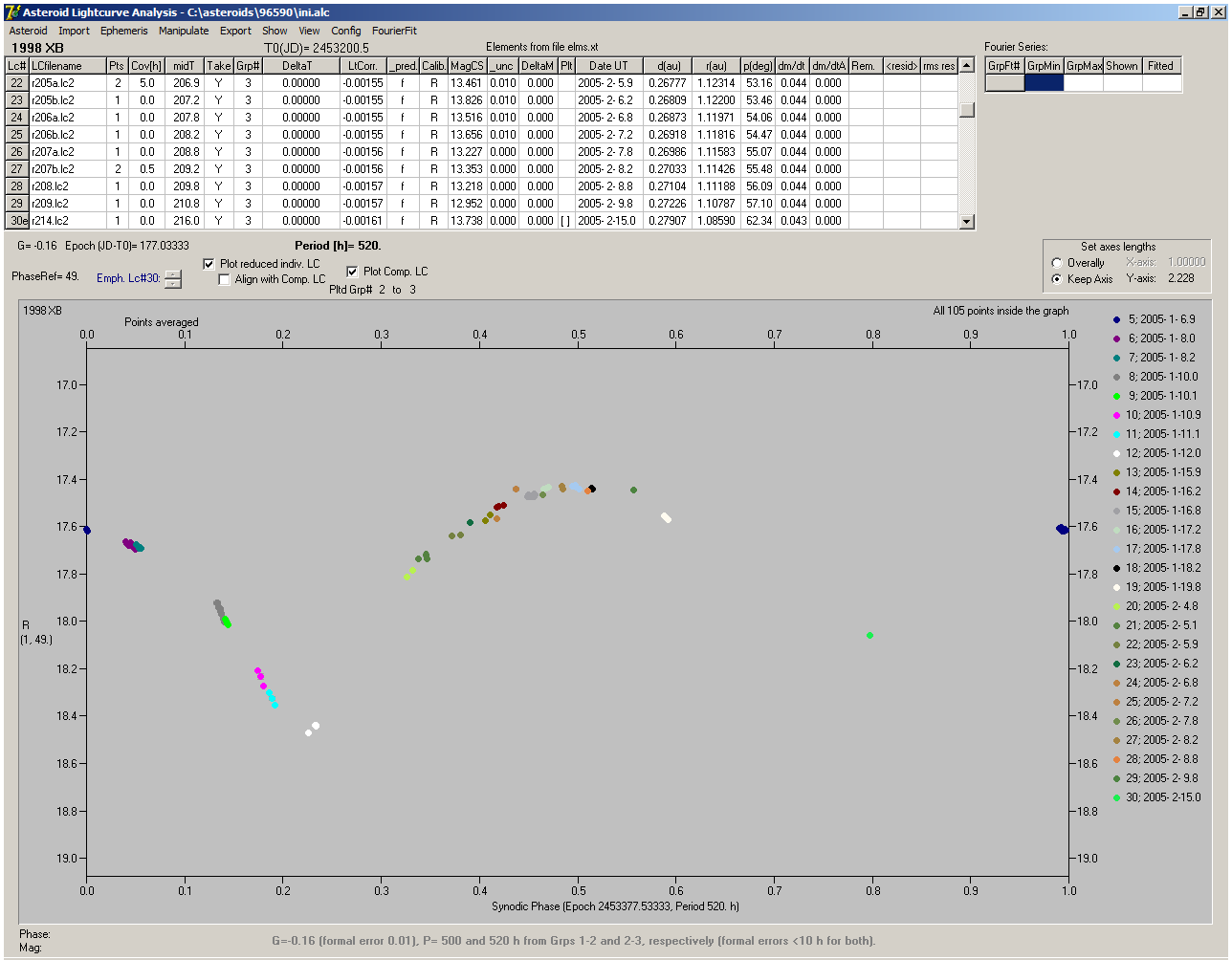Screen dimensions: 1232x960
Task: Click the table scrollbar up arrow
Action: [967, 65]
